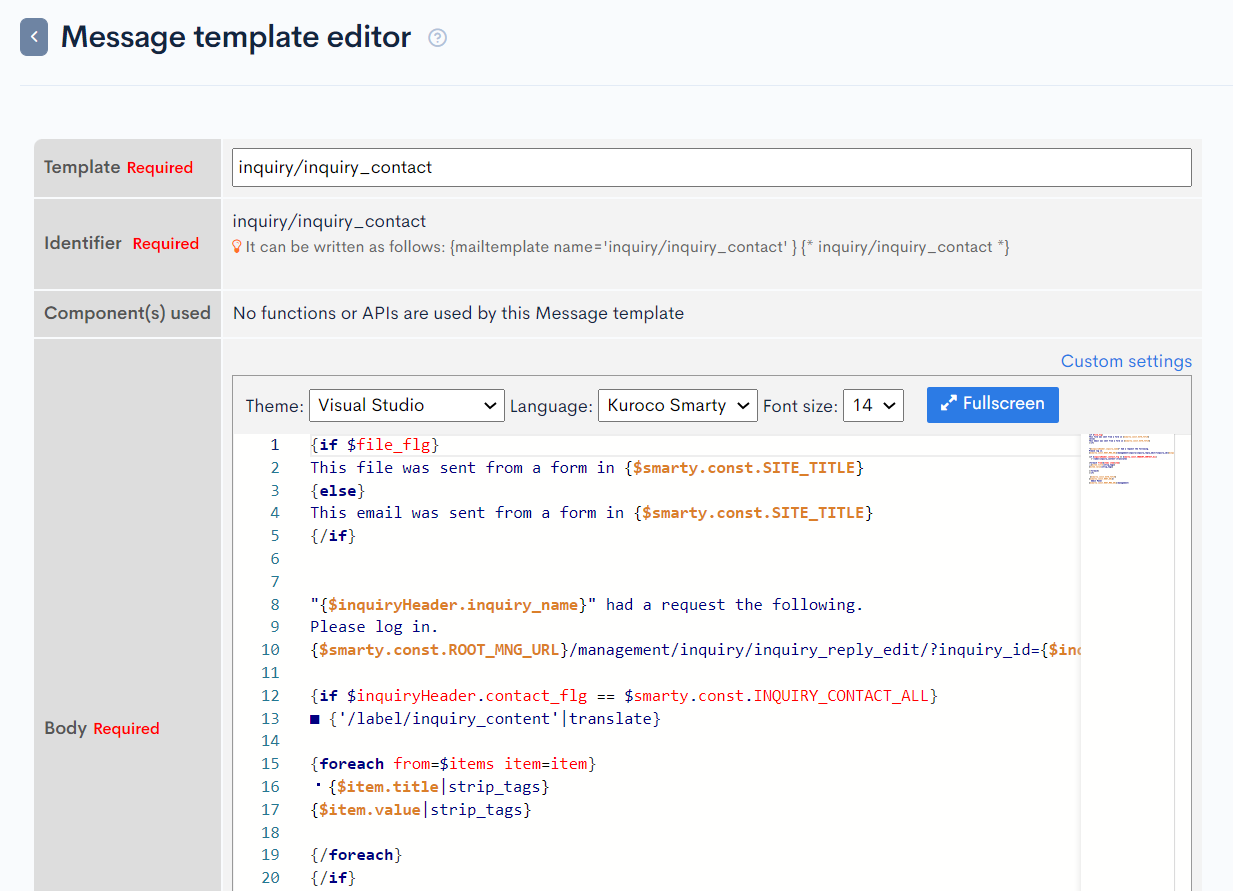Select the identifier text inquiry/inquiry_contact
Screen dimensions: 1233x891
(330, 221)
